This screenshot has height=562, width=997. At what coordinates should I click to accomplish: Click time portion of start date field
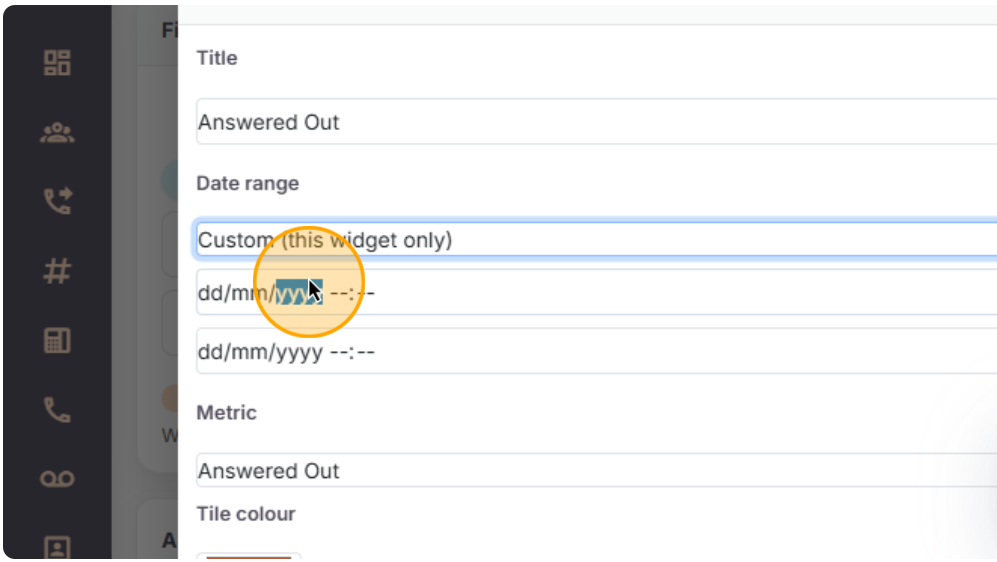coord(352,293)
